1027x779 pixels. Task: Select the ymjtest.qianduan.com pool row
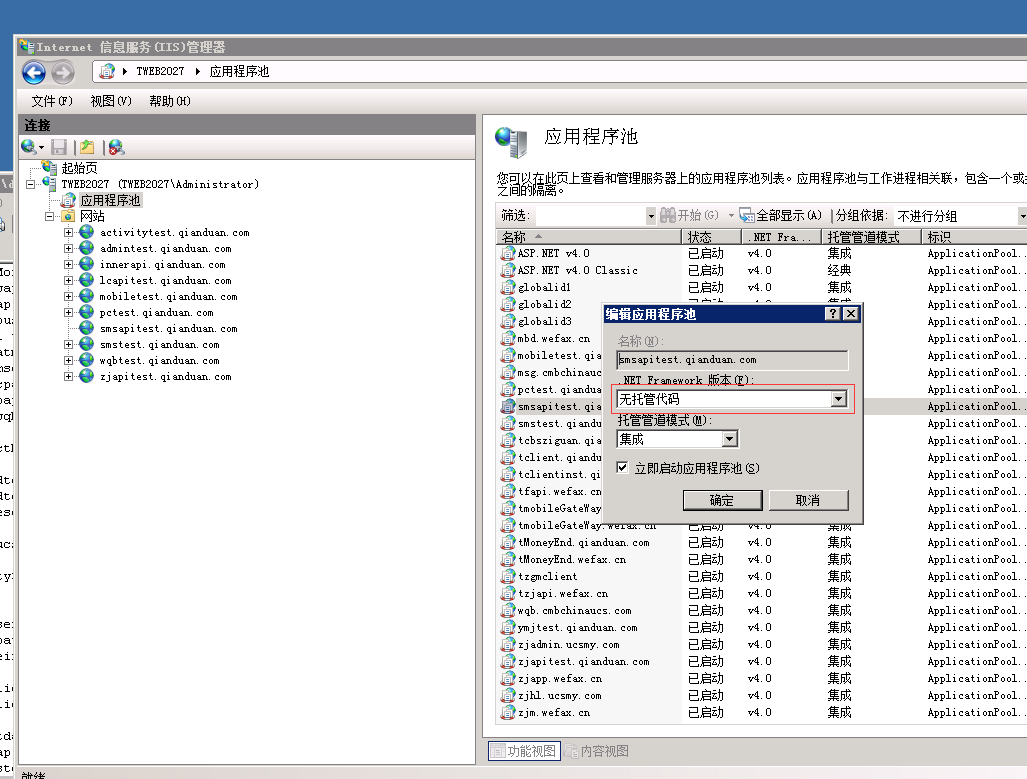pyautogui.click(x=760, y=627)
